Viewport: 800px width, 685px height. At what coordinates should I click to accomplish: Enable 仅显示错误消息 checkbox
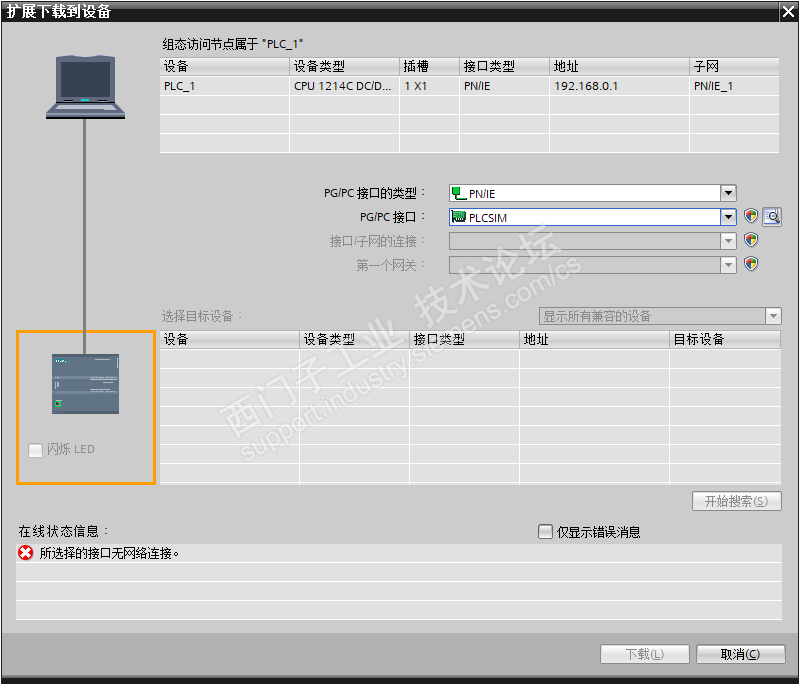coord(545,531)
